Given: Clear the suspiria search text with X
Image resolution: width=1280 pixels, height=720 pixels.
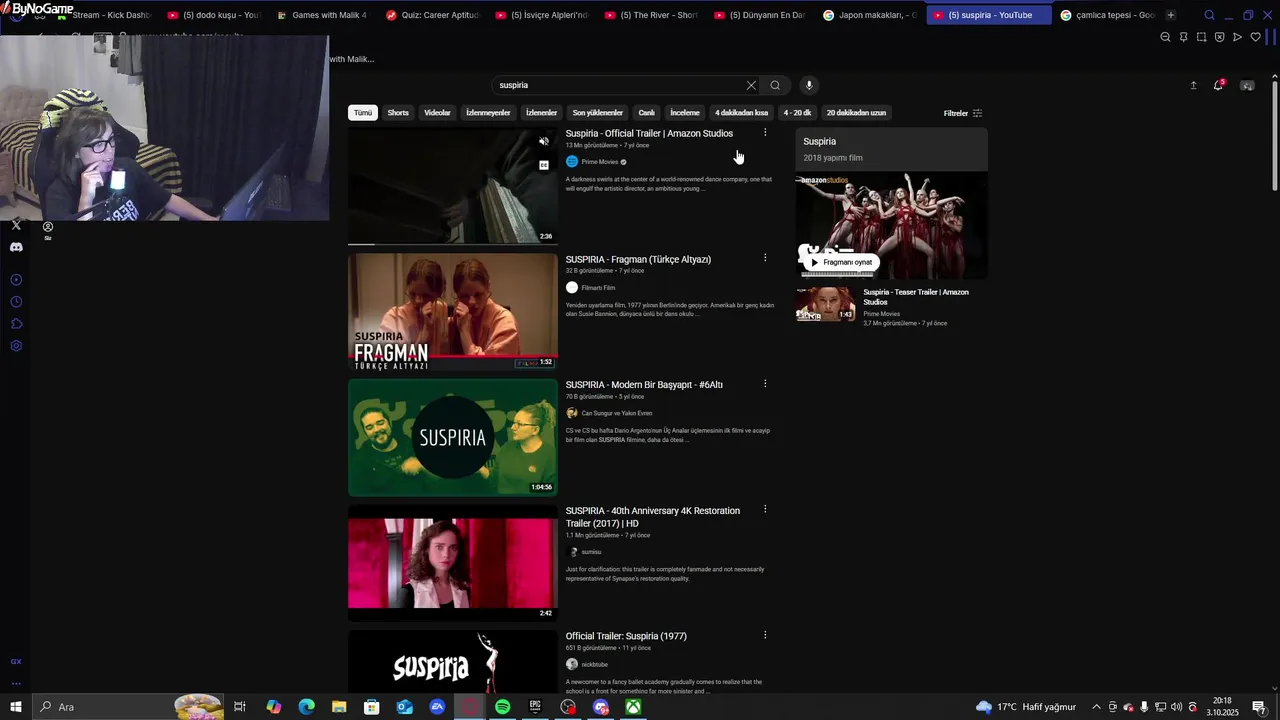Looking at the screenshot, I should pos(751,85).
